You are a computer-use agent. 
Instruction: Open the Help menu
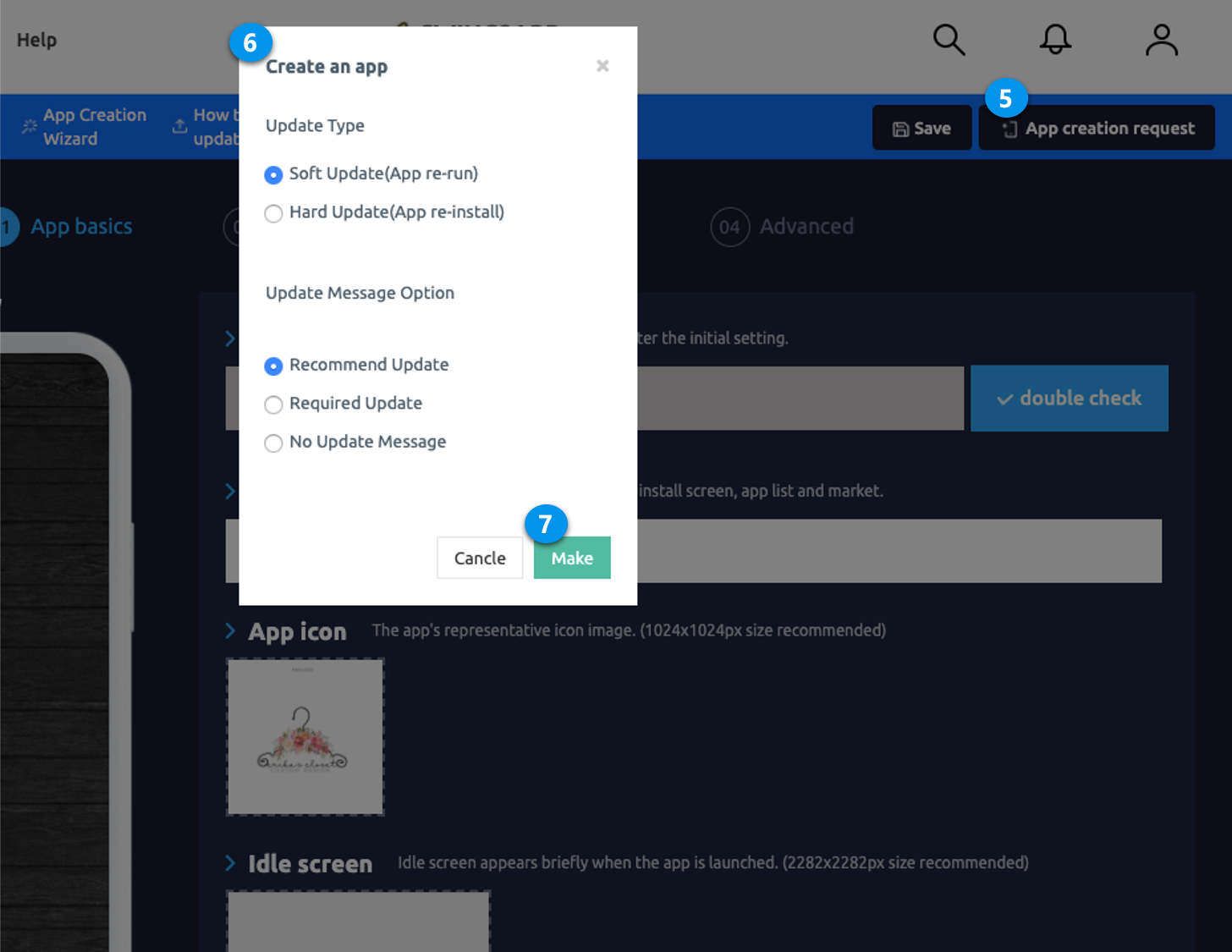(x=36, y=40)
